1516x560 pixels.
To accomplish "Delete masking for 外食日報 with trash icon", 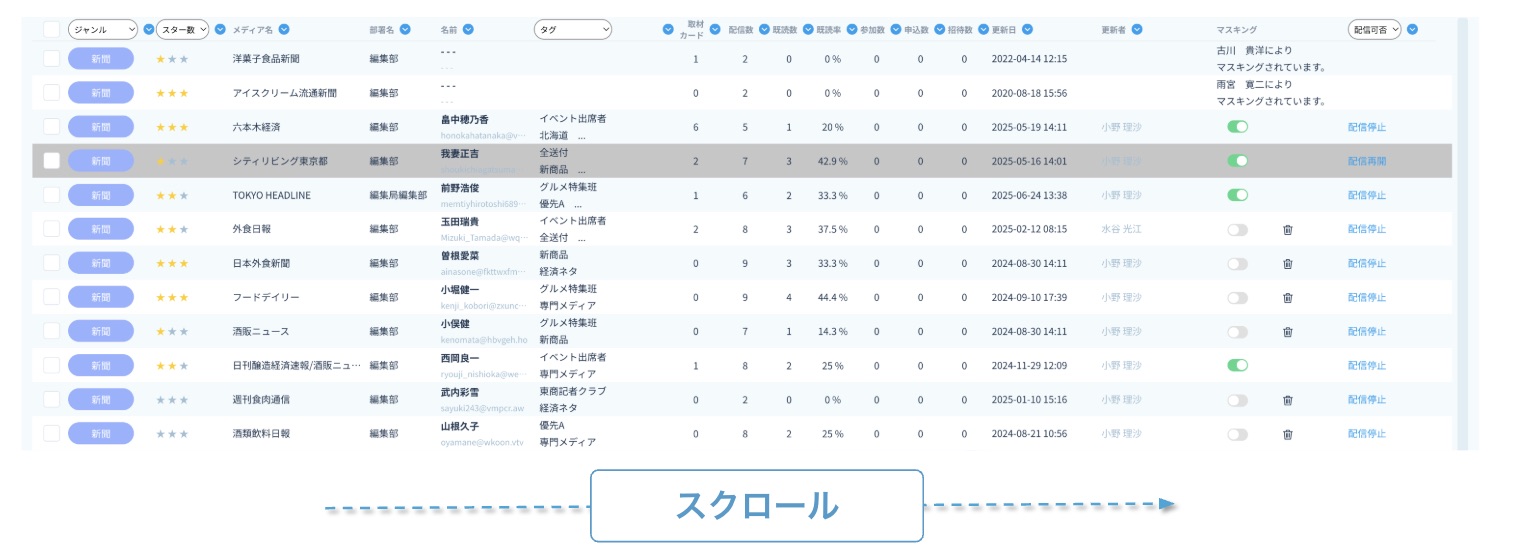I will 1287,229.
